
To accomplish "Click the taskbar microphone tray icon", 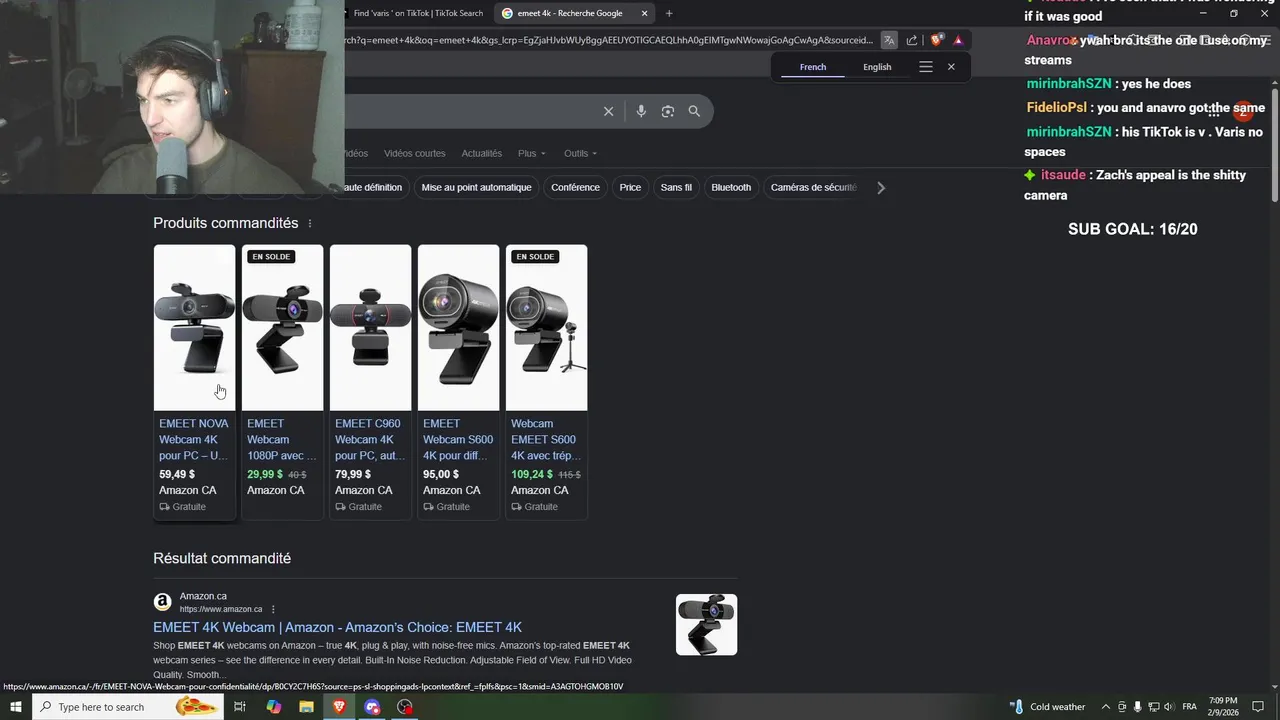I will click(x=1137, y=707).
